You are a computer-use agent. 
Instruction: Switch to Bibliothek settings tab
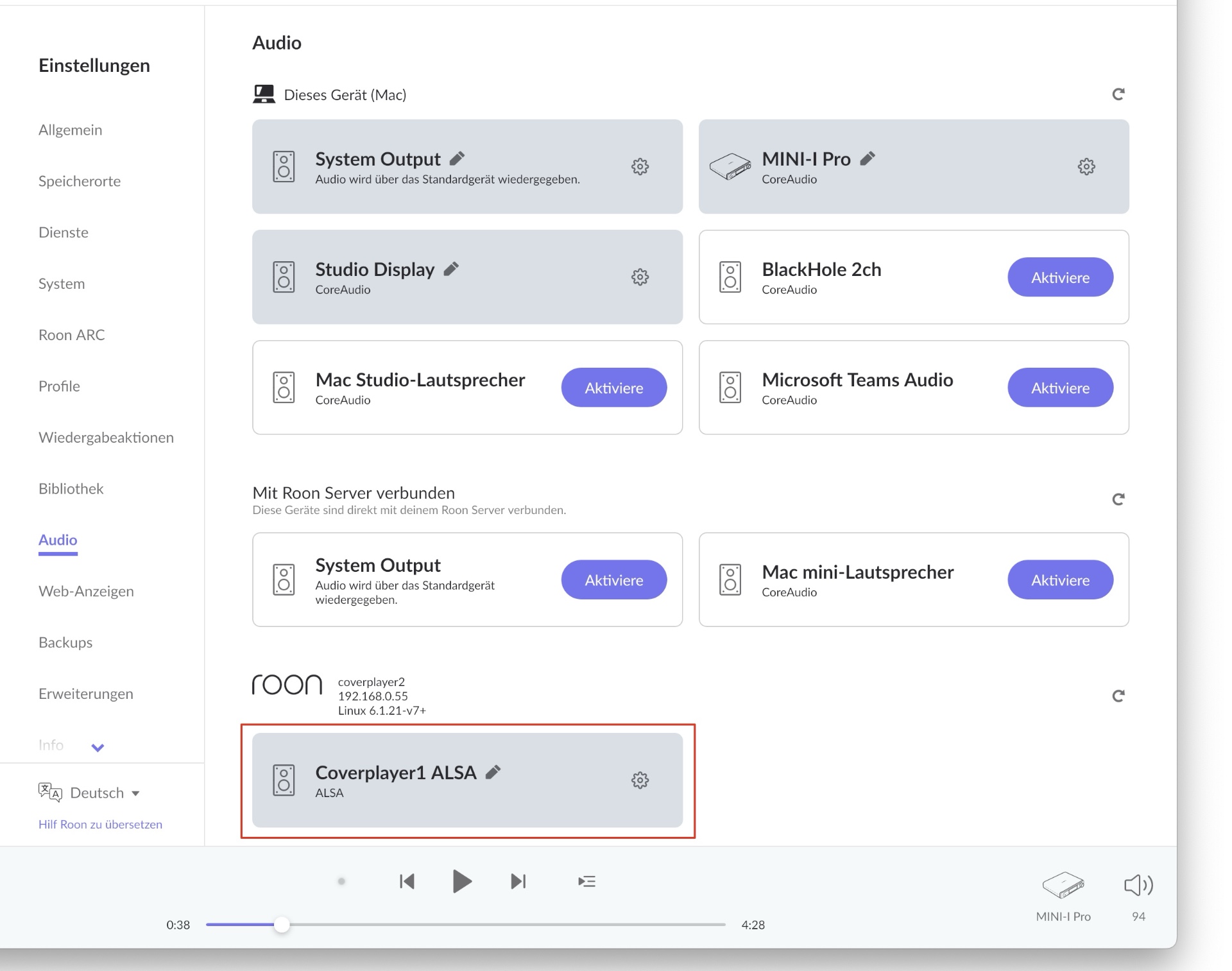(71, 488)
